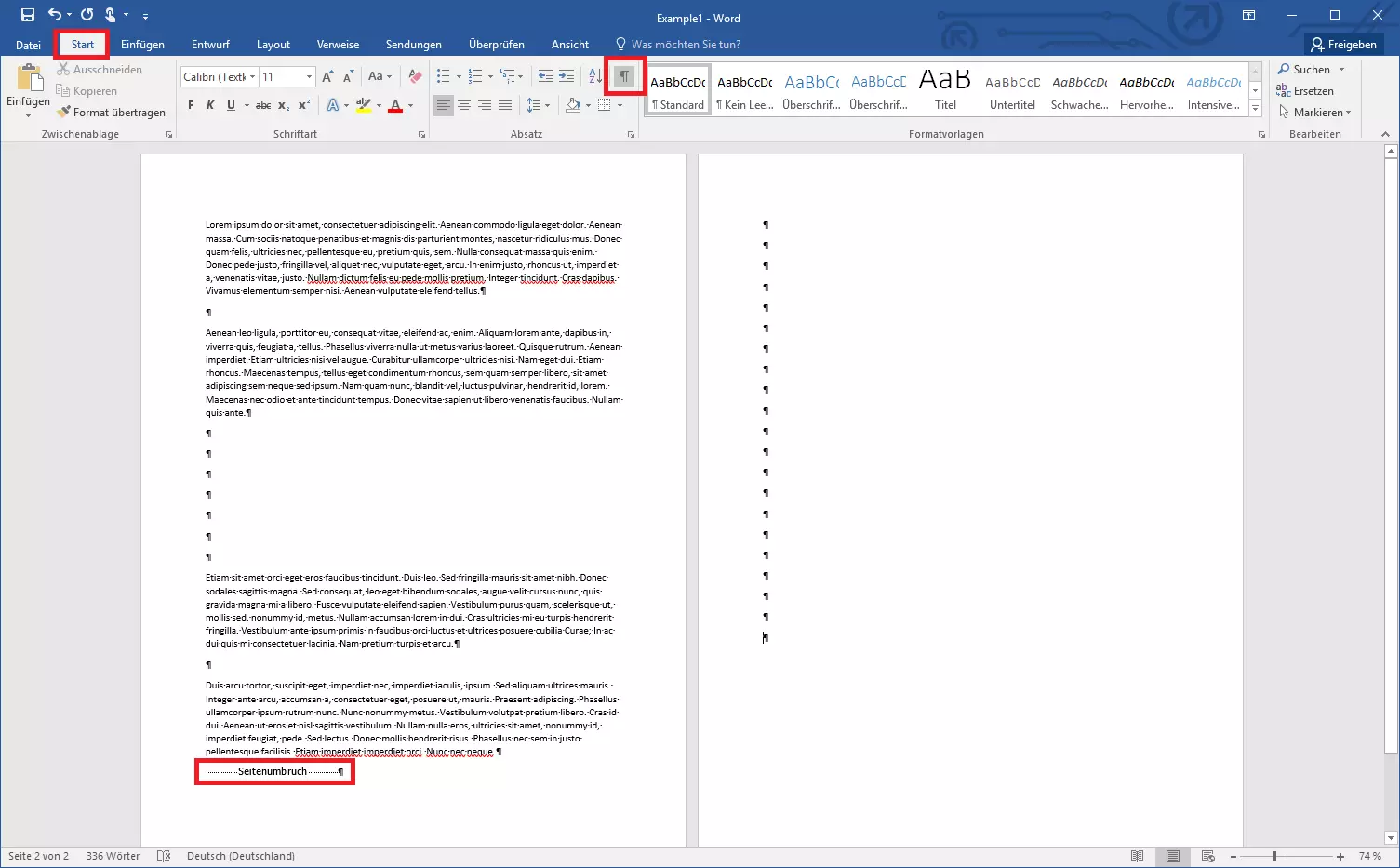Switch to Einfügen tab
This screenshot has height=868, width=1400.
(x=142, y=45)
